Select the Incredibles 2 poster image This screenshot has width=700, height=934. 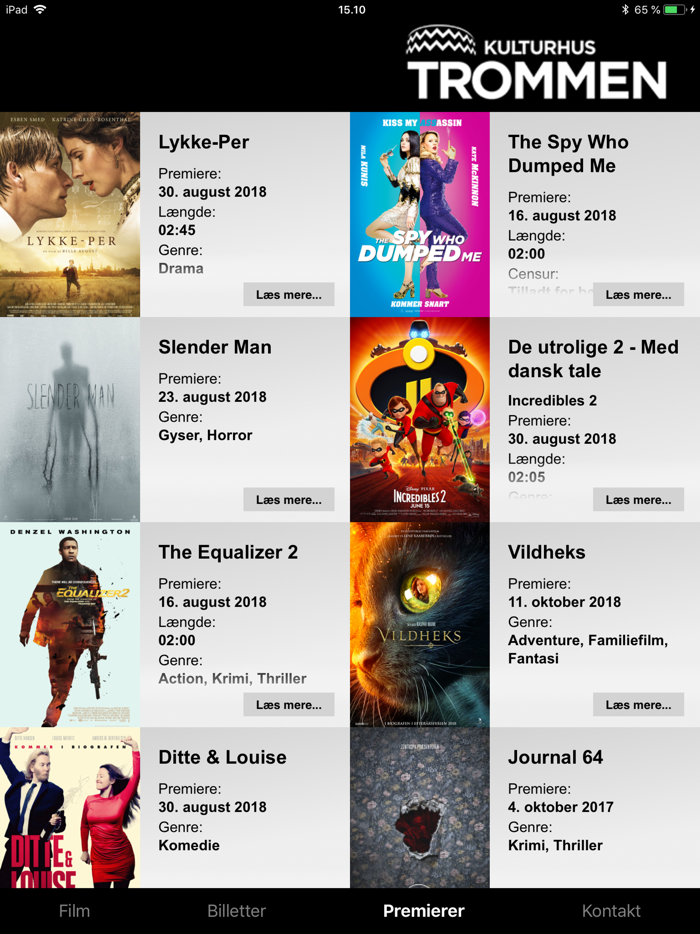click(419, 419)
